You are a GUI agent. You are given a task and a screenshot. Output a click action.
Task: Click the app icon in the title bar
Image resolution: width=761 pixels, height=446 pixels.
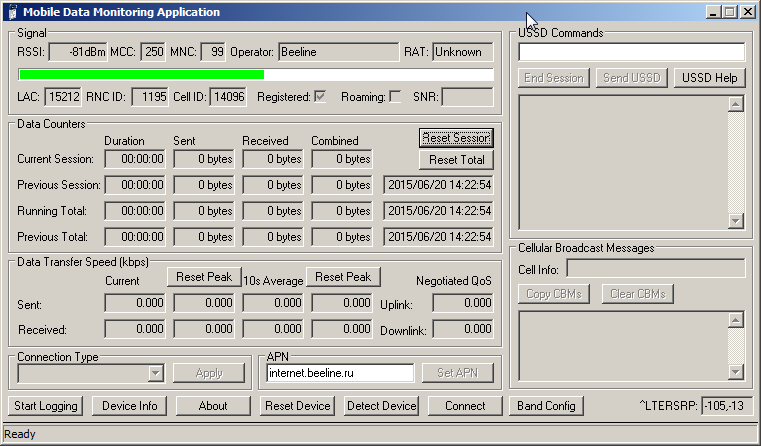tap(11, 12)
